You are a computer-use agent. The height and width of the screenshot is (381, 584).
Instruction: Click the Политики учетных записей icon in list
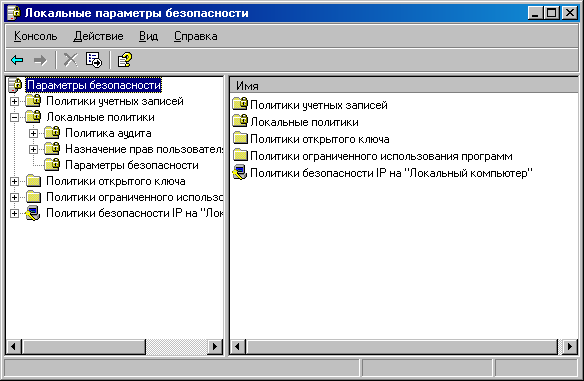[x=240, y=104]
